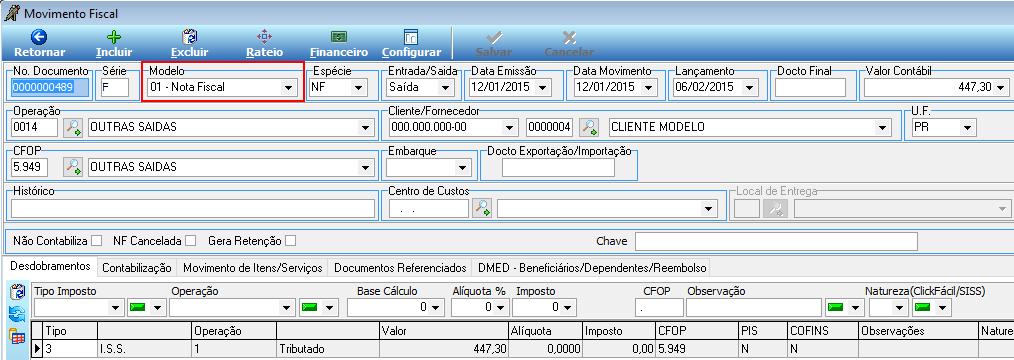This screenshot has height=360, width=1014.
Task: Click the Operação code field 0014
Action: tap(34, 127)
